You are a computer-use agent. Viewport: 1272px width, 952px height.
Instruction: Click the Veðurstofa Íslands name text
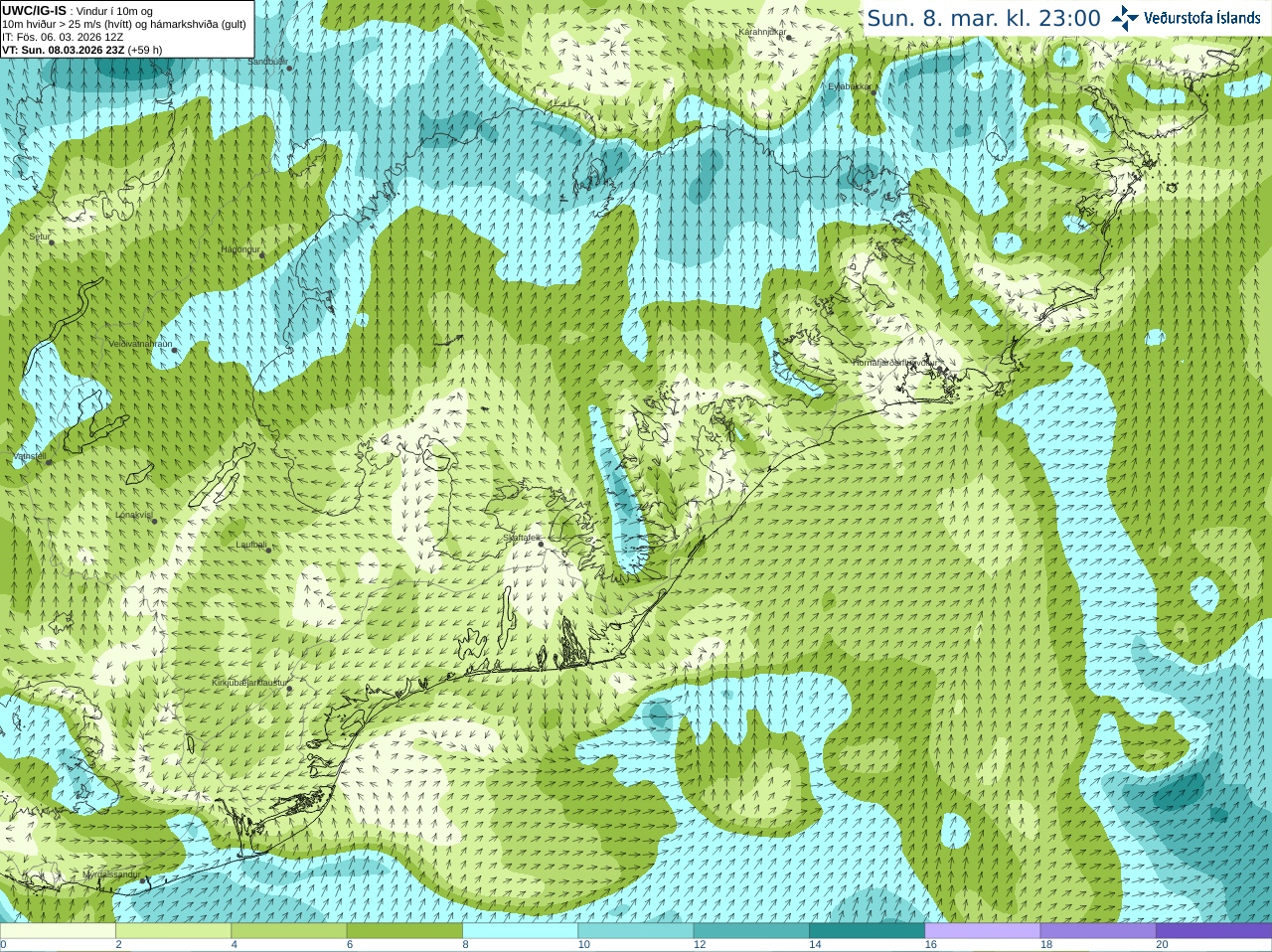1202,18
